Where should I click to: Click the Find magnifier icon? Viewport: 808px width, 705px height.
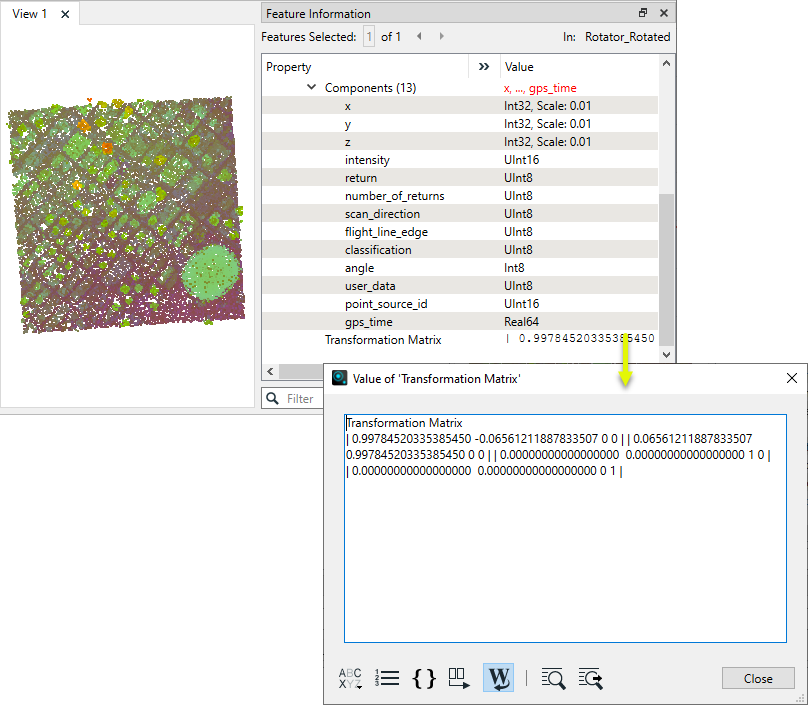point(553,678)
